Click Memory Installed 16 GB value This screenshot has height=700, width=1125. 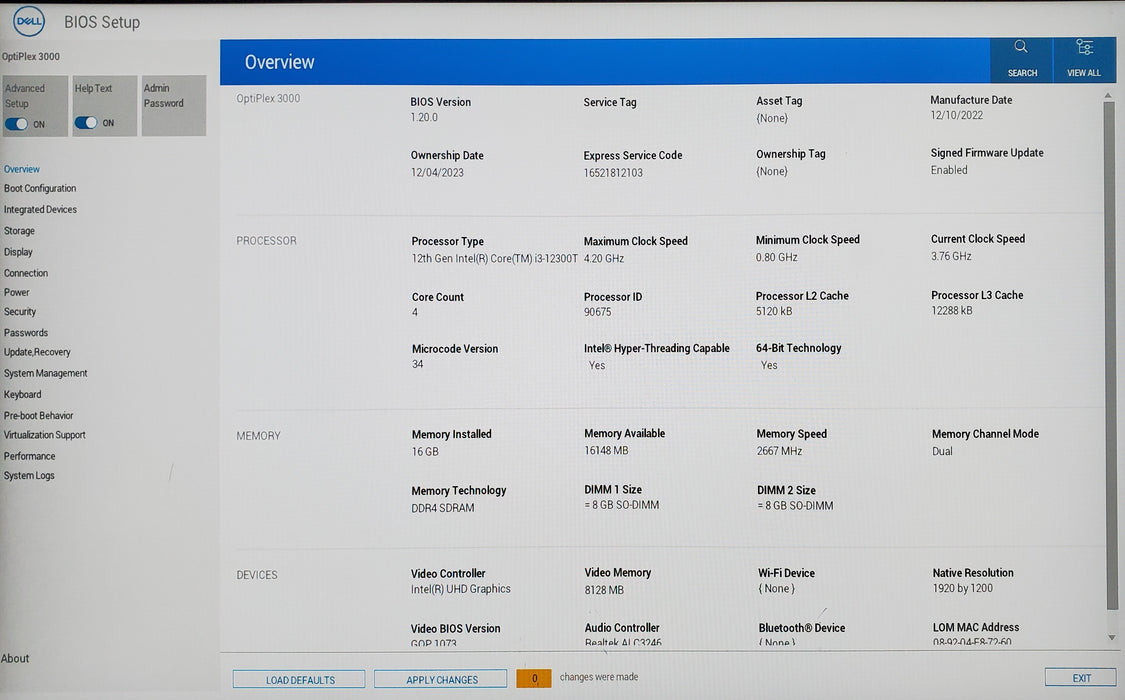[x=425, y=452]
